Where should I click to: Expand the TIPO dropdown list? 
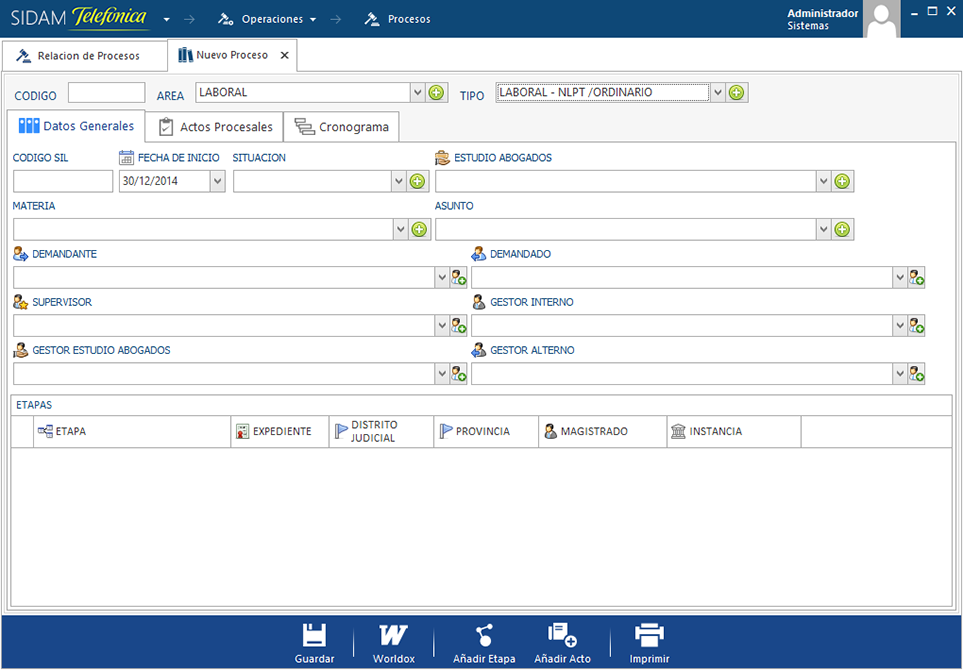717,93
